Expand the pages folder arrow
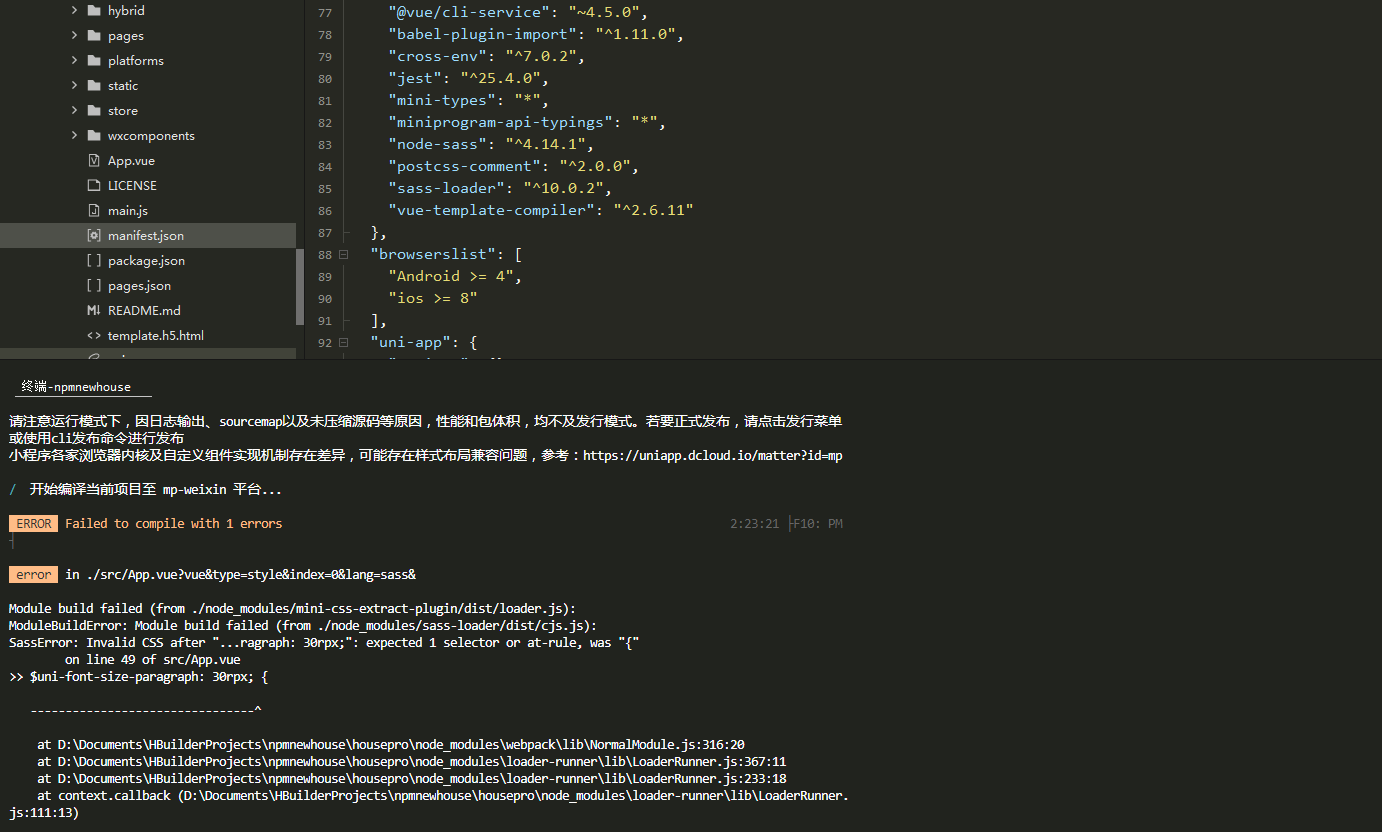The height and width of the screenshot is (832, 1382). point(74,36)
